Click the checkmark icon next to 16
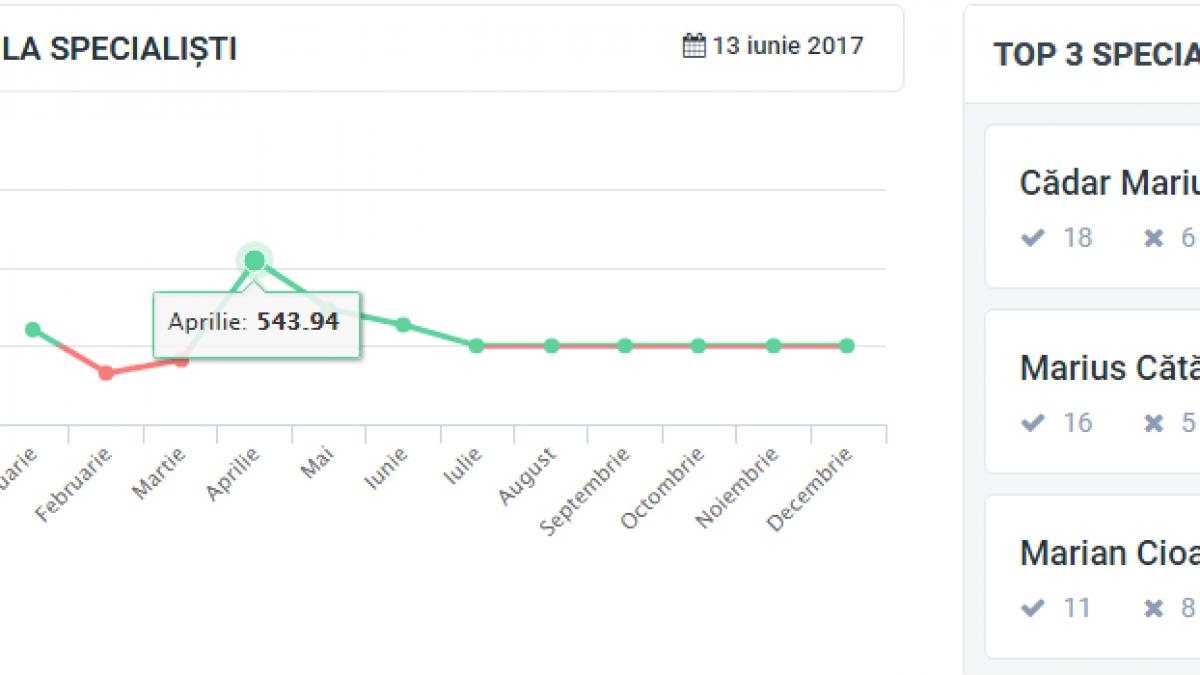Image resolution: width=1200 pixels, height=675 pixels. 1032,423
